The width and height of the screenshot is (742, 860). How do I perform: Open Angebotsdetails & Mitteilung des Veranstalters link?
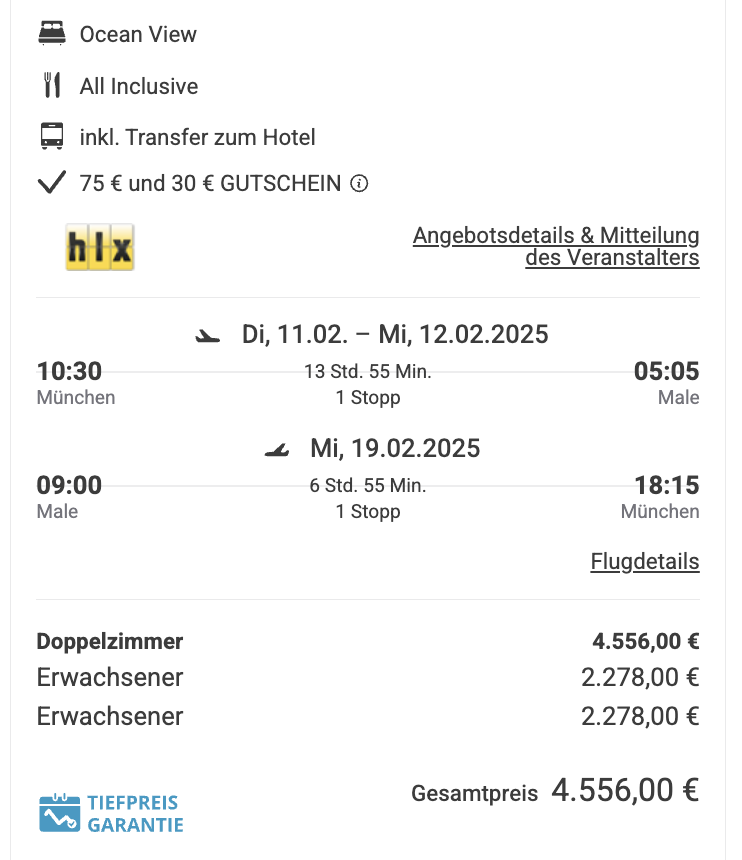[556, 246]
